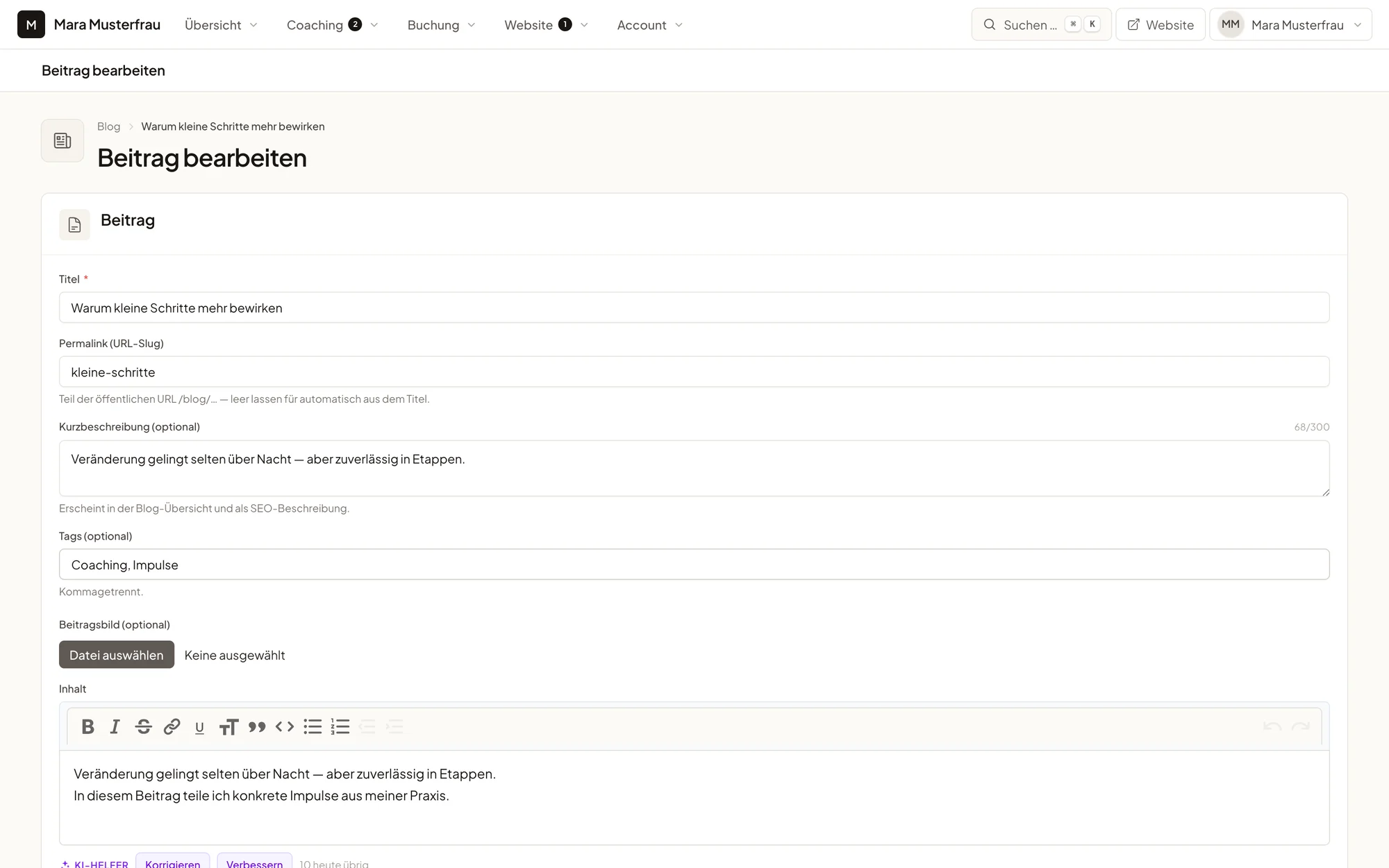The image size is (1389, 868).
Task: Open the Account dropdown menu
Action: point(650,25)
